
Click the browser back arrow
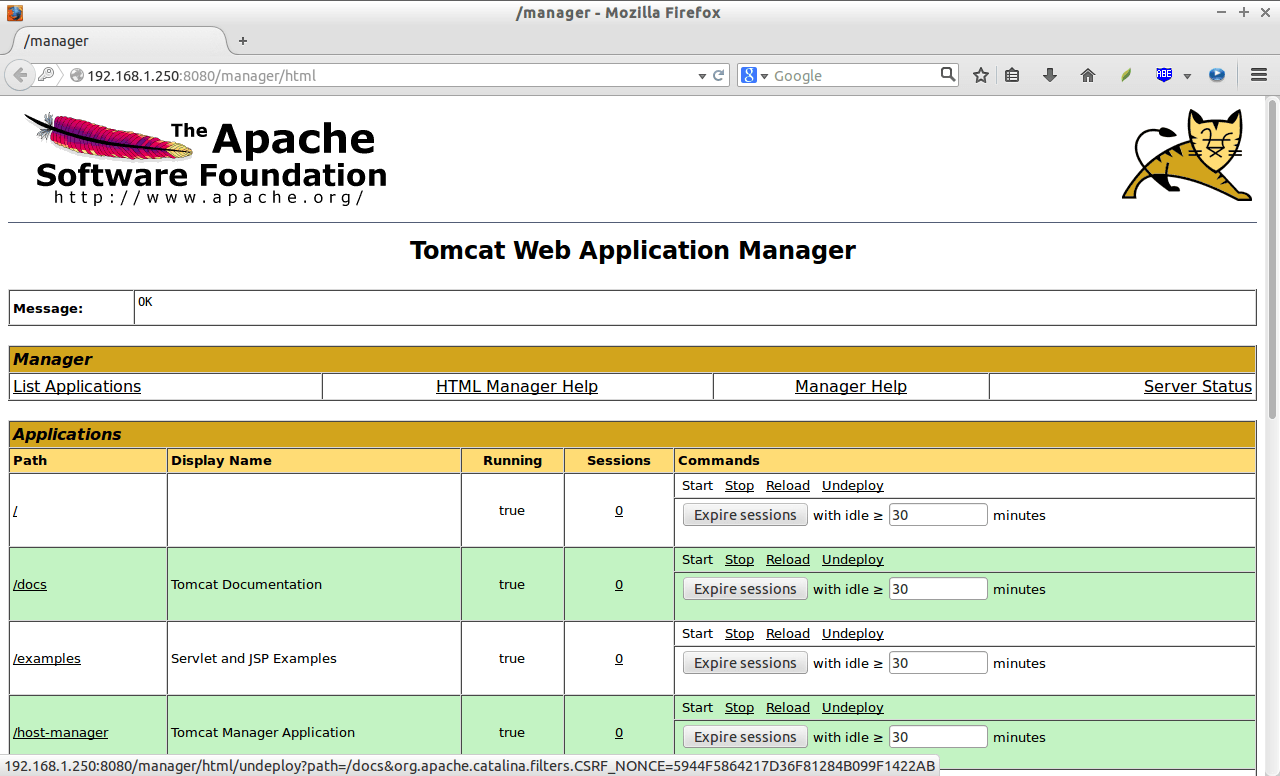(19, 75)
